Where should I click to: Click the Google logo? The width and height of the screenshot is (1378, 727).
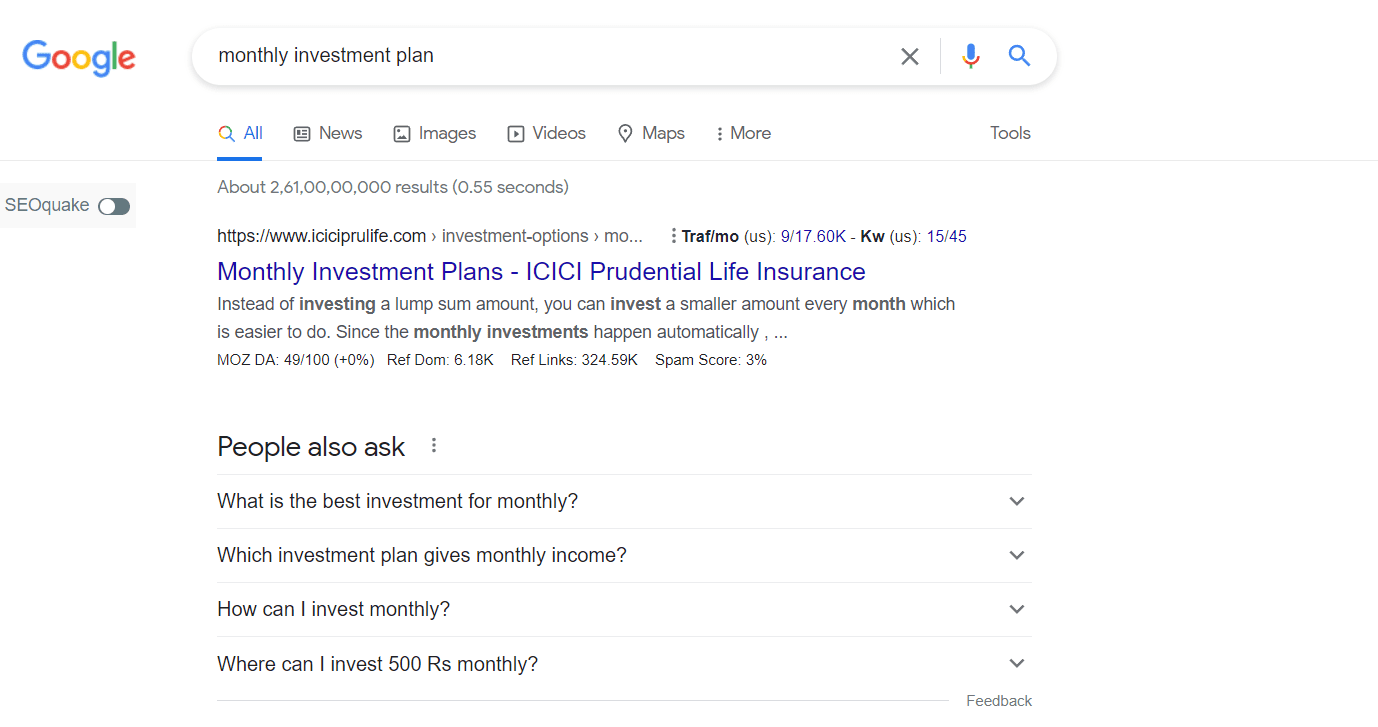[x=79, y=57]
